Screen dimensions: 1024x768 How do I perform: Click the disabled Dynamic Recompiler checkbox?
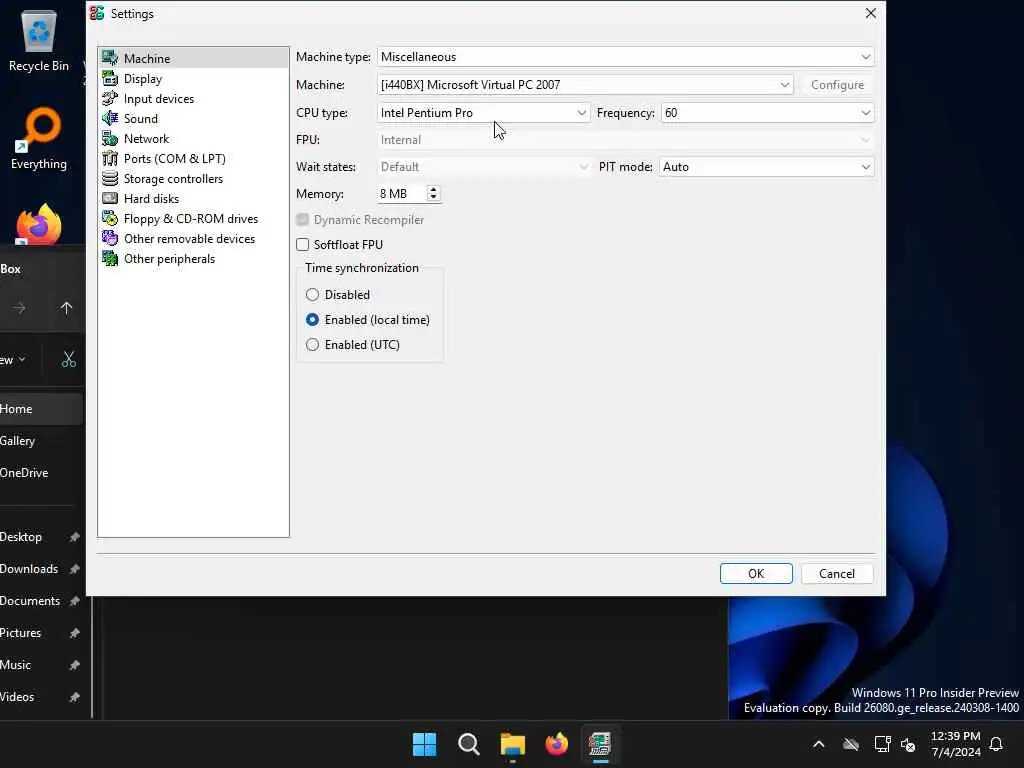[302, 220]
